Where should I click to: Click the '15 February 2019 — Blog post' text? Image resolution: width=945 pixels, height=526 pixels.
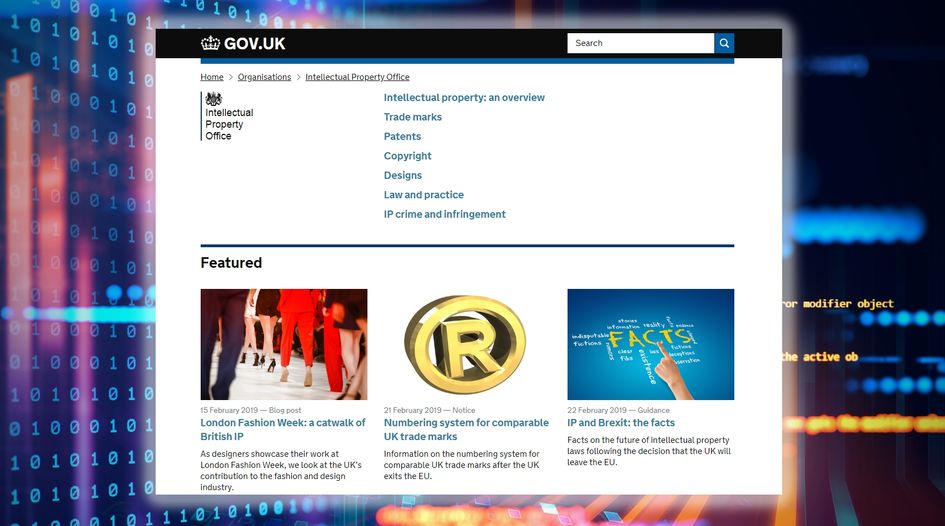coord(251,410)
